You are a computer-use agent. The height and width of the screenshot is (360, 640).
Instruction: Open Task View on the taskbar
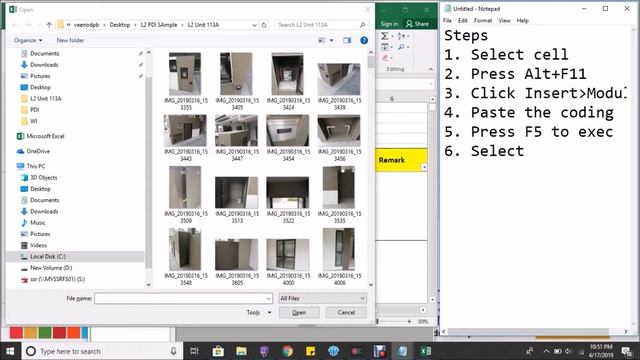pos(194,351)
